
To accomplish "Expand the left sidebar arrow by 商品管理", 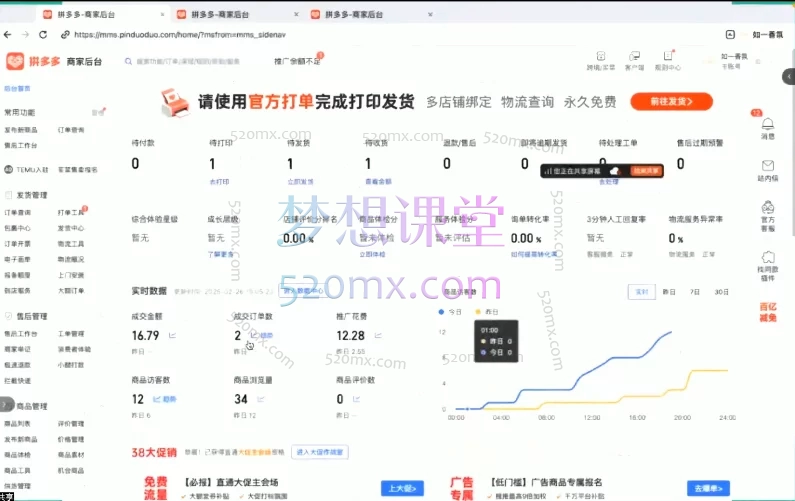I will click(x=7, y=404).
